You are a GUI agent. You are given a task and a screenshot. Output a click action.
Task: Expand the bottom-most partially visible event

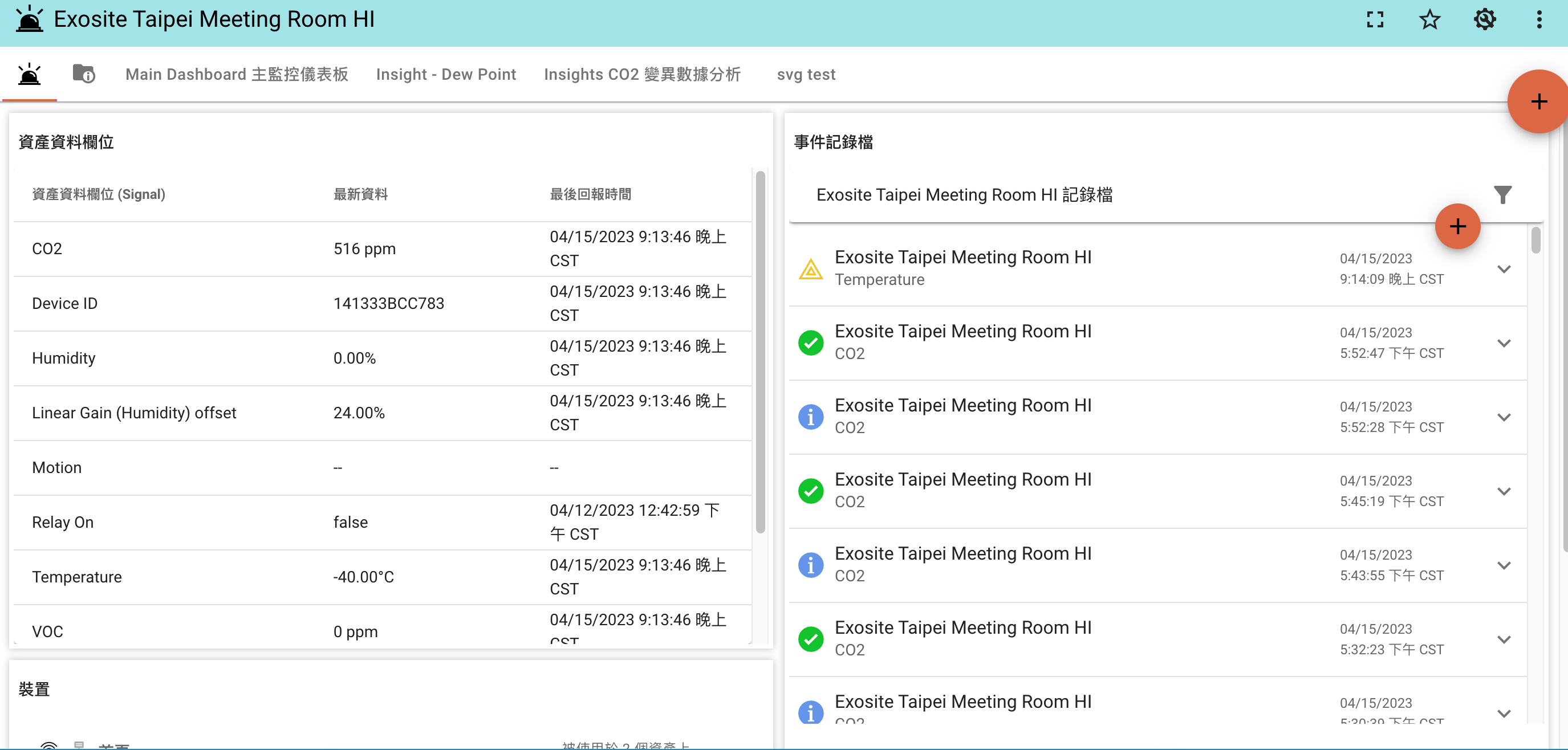1504,714
